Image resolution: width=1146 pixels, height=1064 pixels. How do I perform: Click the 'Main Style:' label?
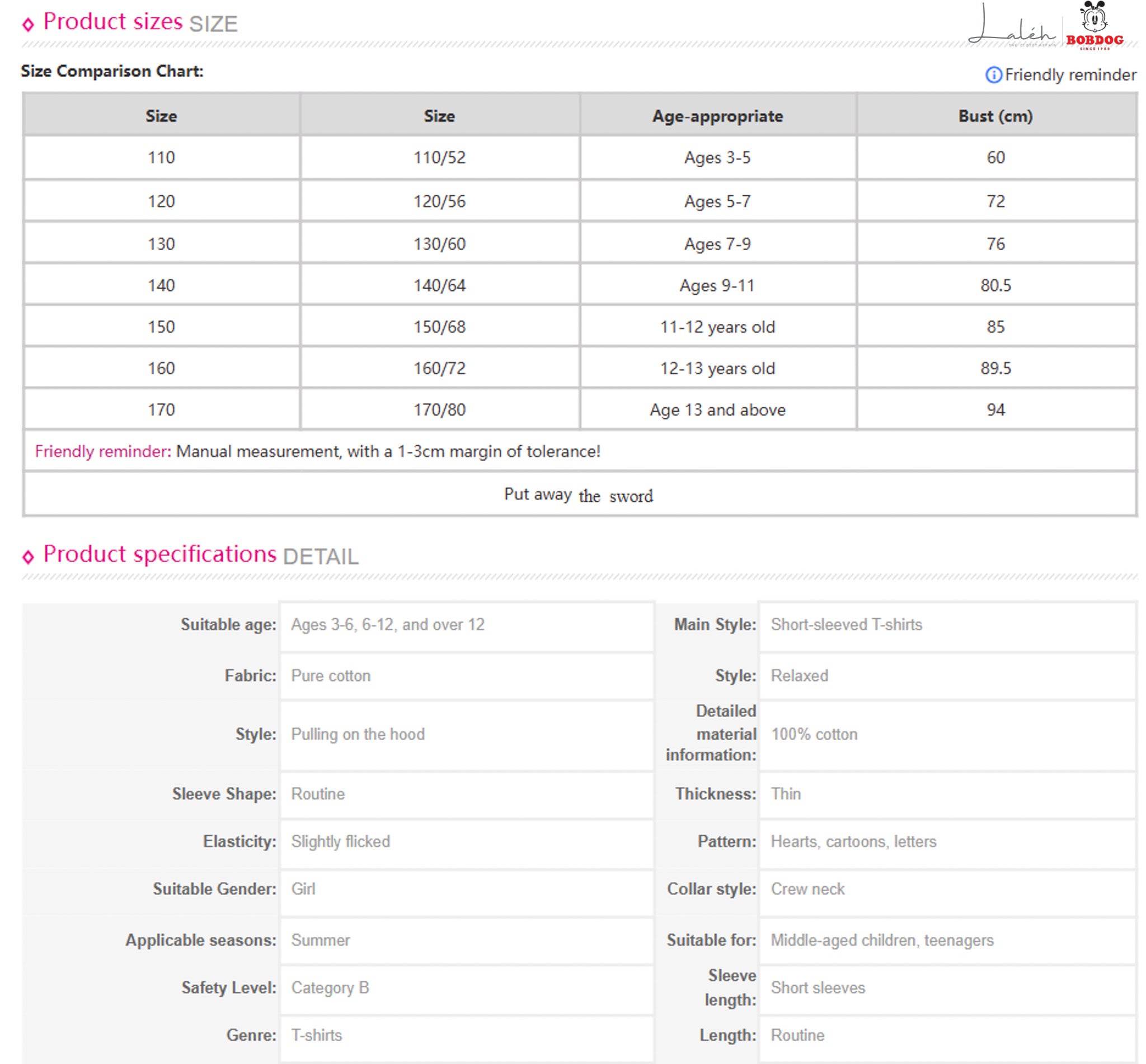coord(715,625)
